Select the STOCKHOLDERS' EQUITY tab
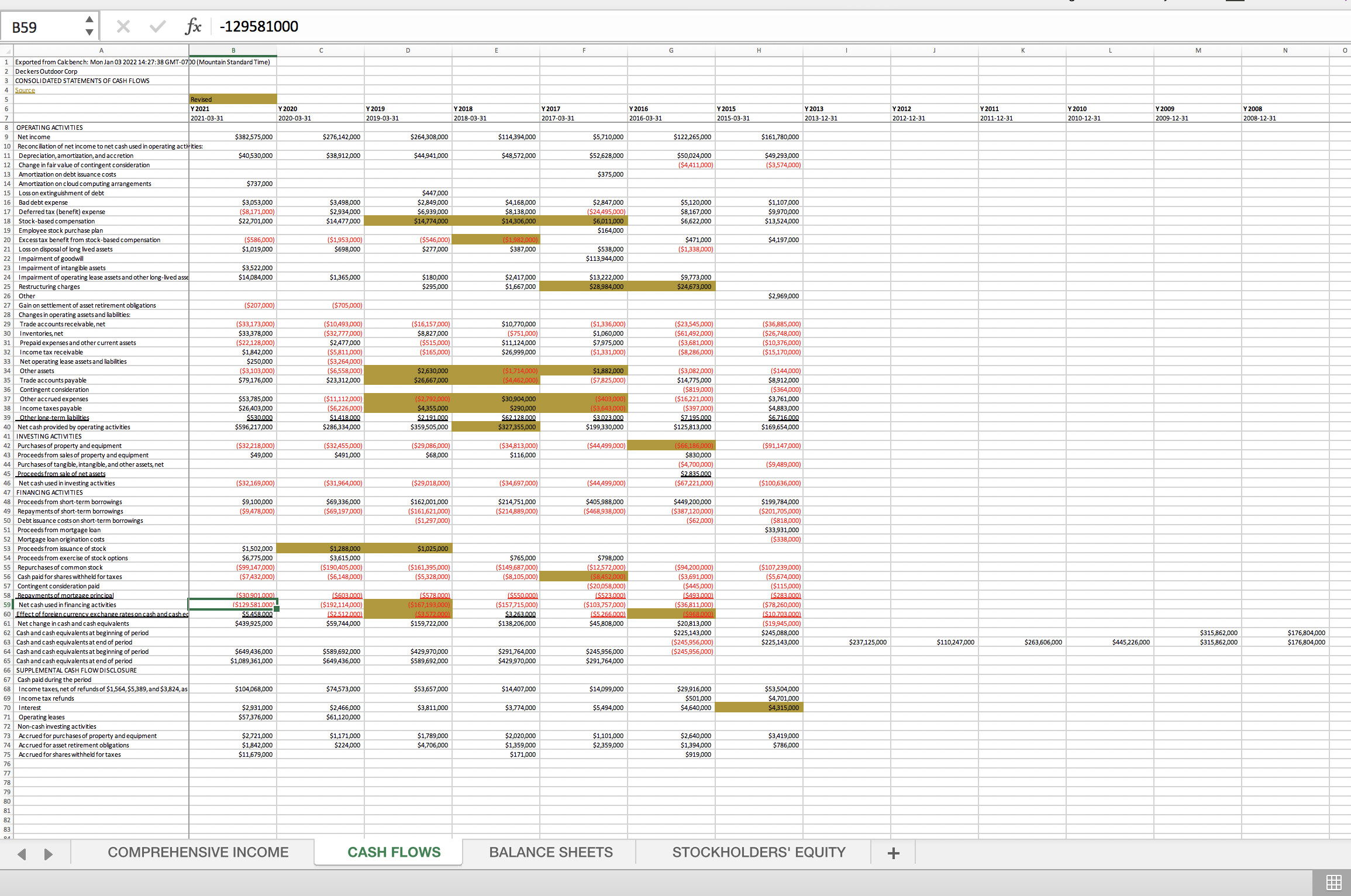This screenshot has width=1351, height=896. tap(759, 852)
